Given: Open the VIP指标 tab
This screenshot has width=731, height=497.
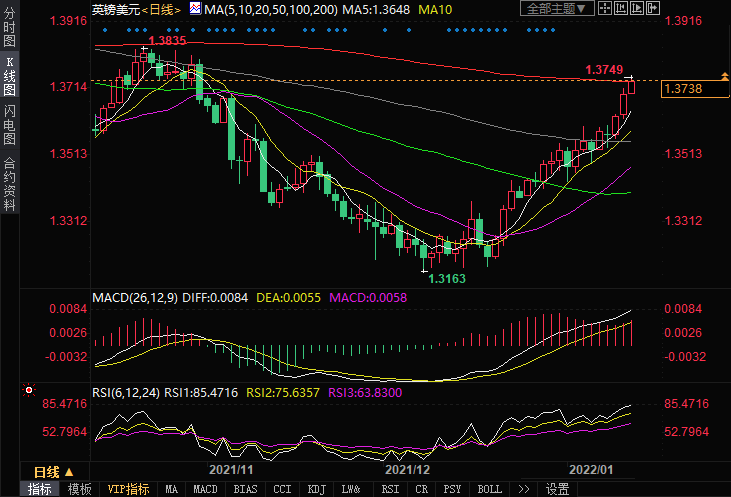Looking at the screenshot, I should pyautogui.click(x=128, y=489).
